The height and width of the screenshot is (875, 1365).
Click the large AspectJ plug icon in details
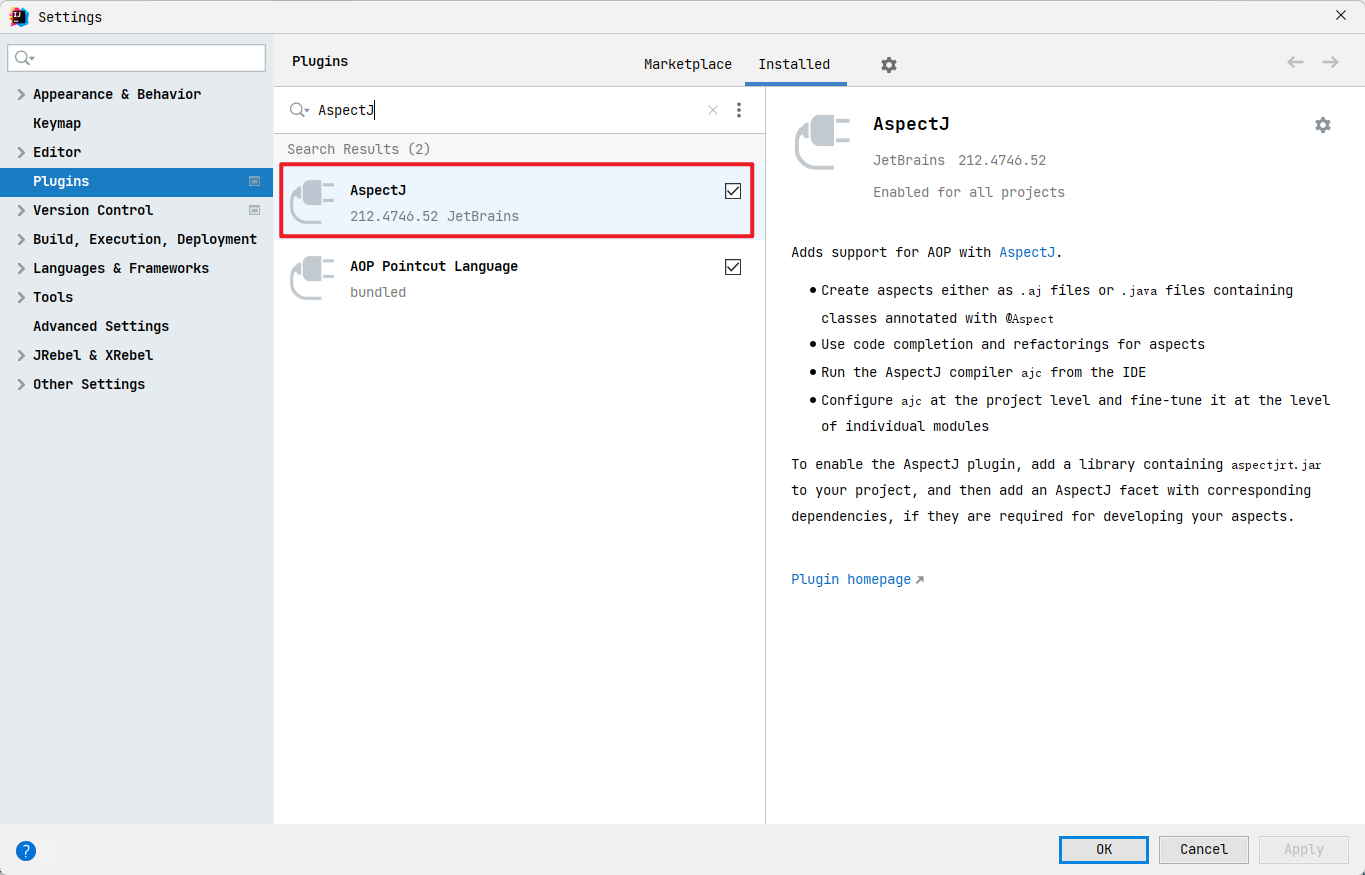point(822,142)
